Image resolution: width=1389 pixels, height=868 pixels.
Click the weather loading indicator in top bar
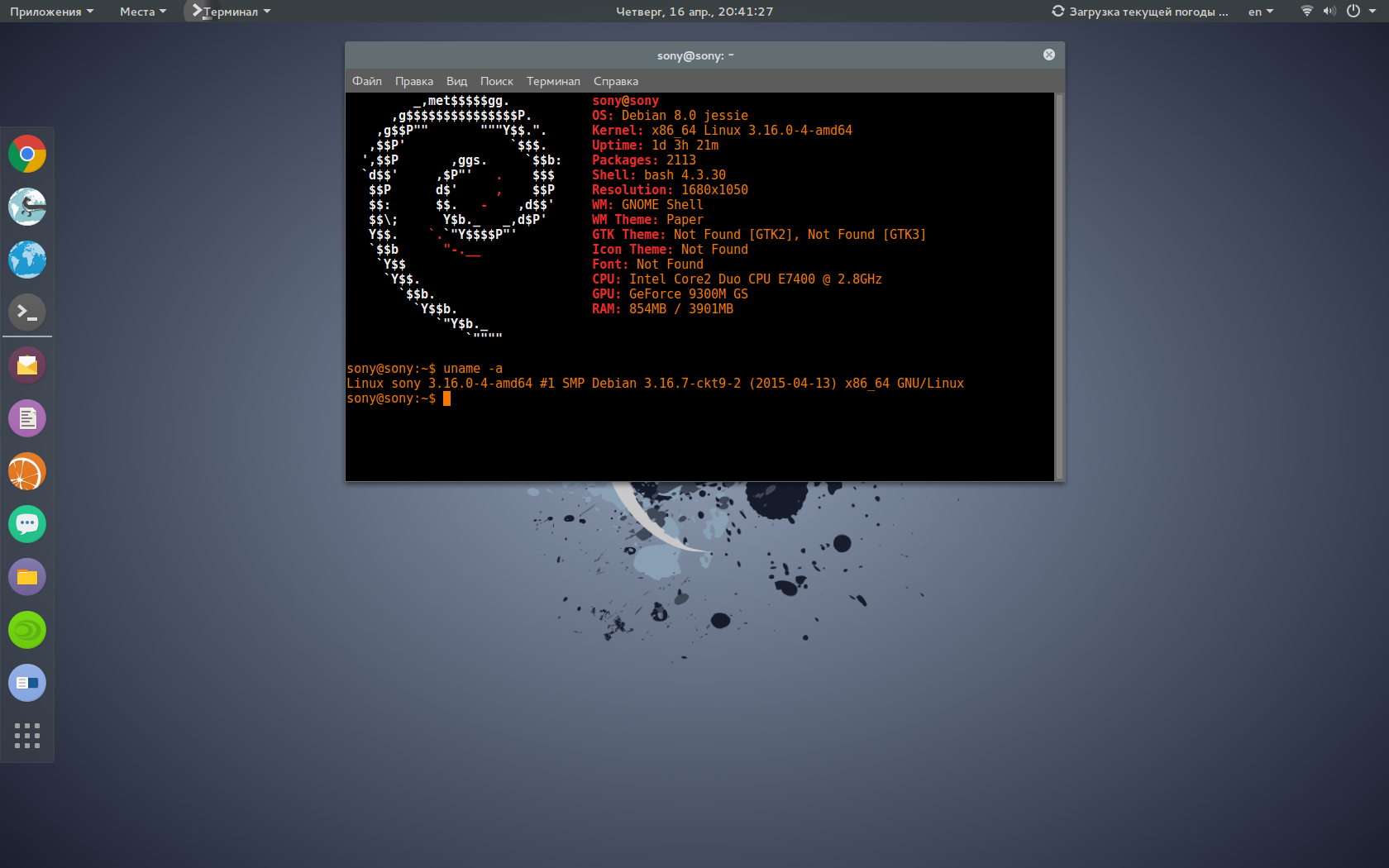[1140, 12]
